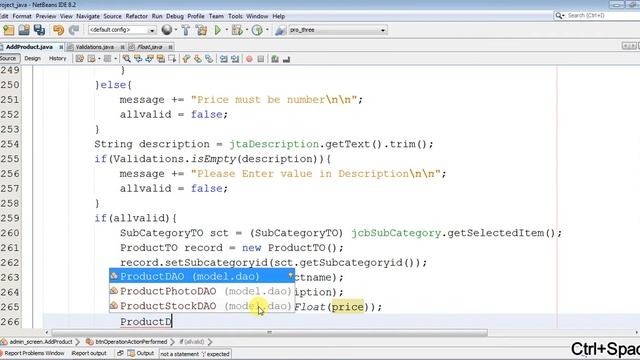Image resolution: width=640 pixels, height=360 pixels.
Task: Close the Validations.java tab
Action: (122, 47)
